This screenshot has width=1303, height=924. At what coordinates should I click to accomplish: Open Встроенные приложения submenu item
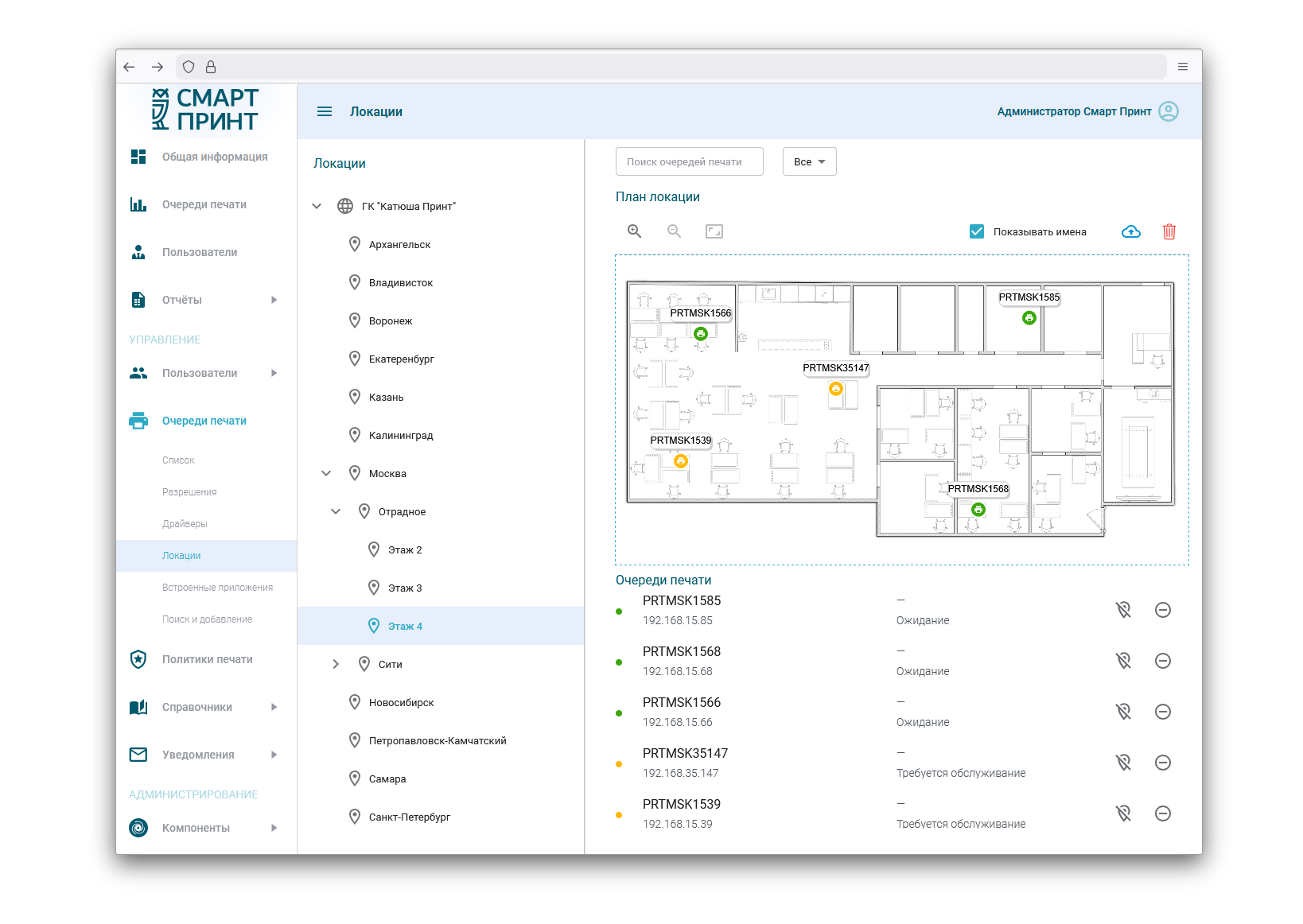coord(217,588)
